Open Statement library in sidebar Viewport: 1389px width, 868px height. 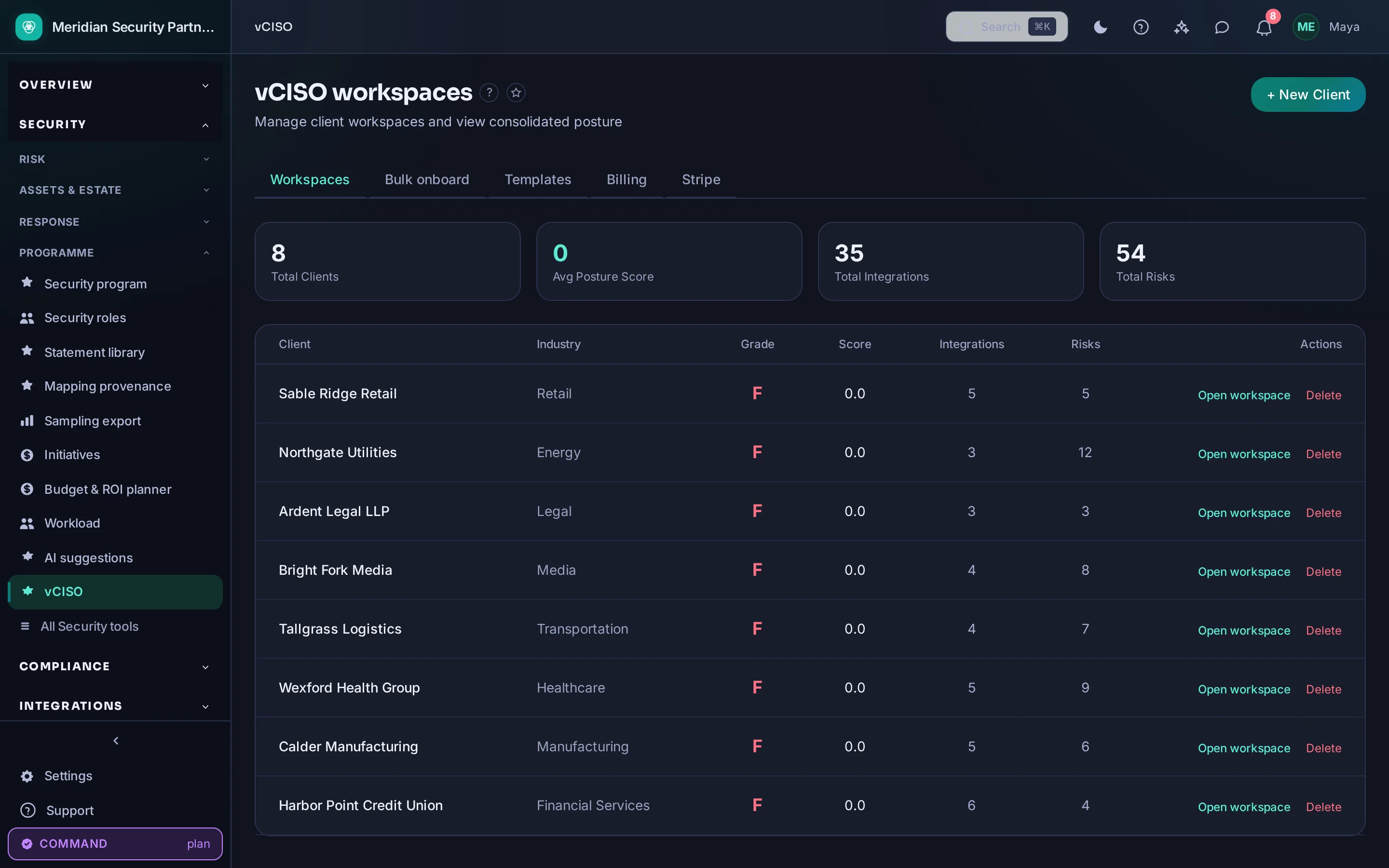click(x=115, y=352)
